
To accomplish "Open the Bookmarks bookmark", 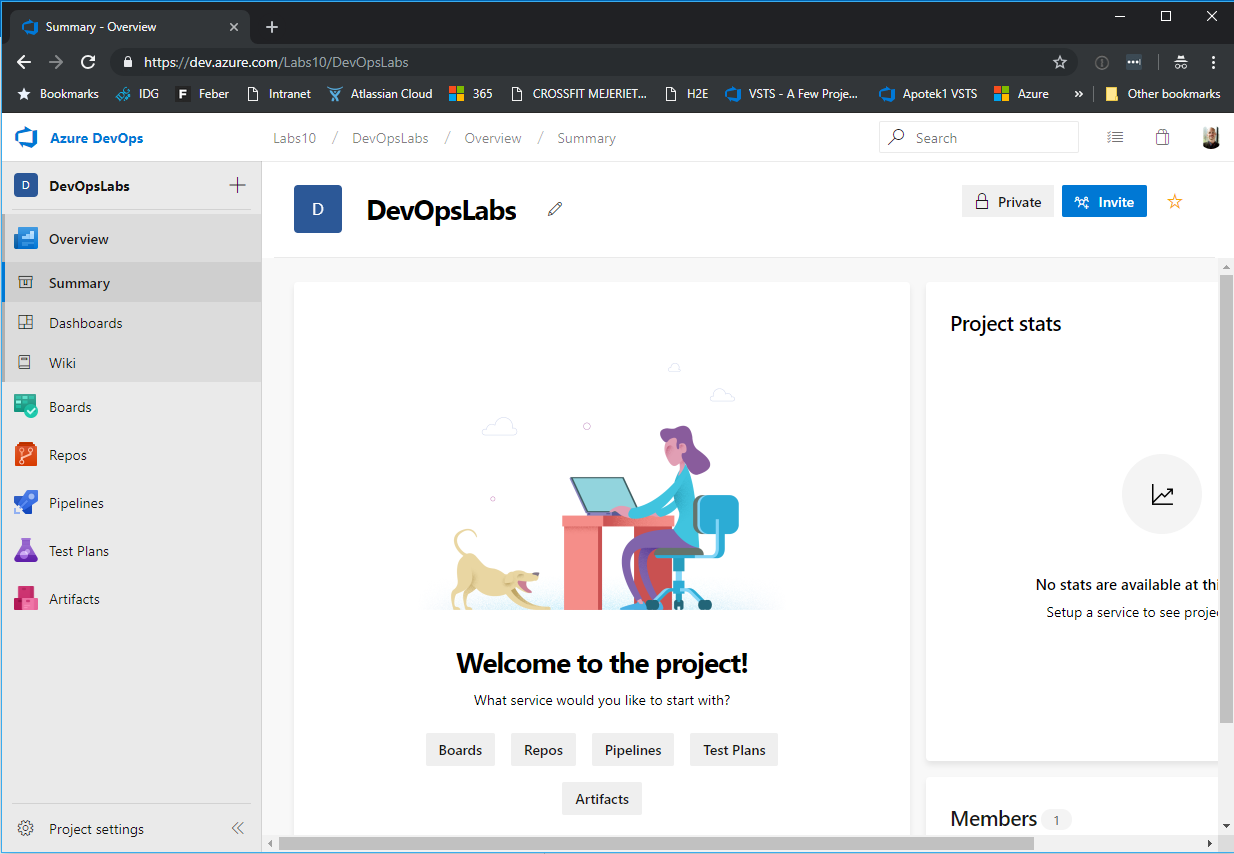I will (58, 94).
